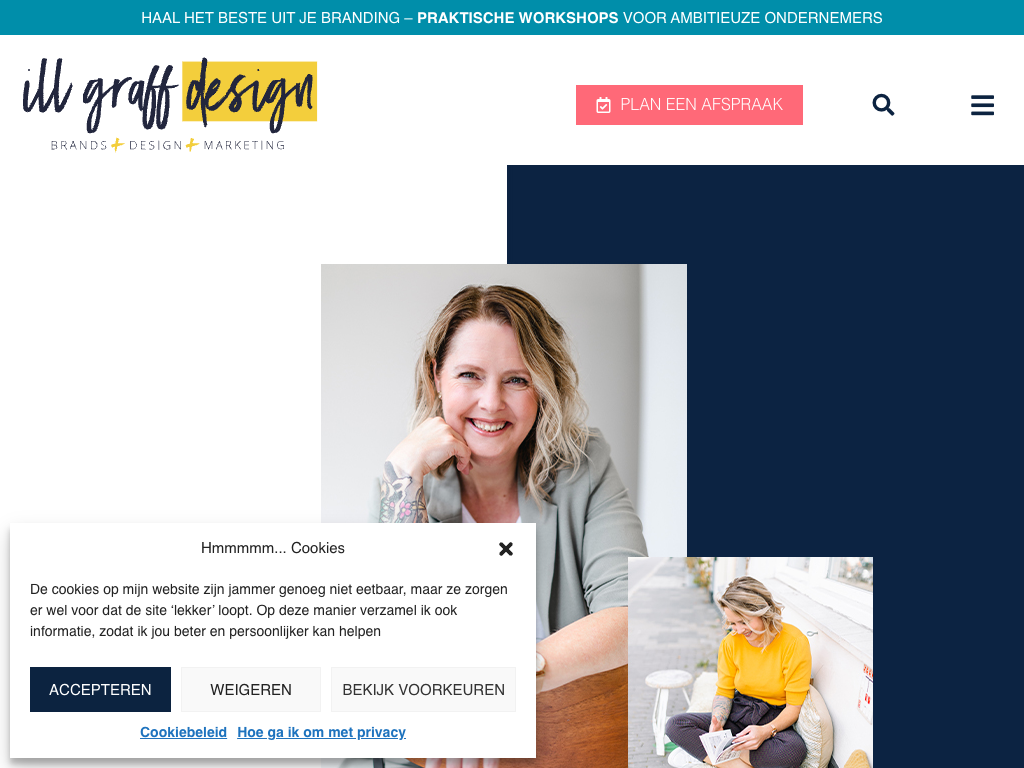
Task: Open the hamburger menu
Action: coord(982,104)
